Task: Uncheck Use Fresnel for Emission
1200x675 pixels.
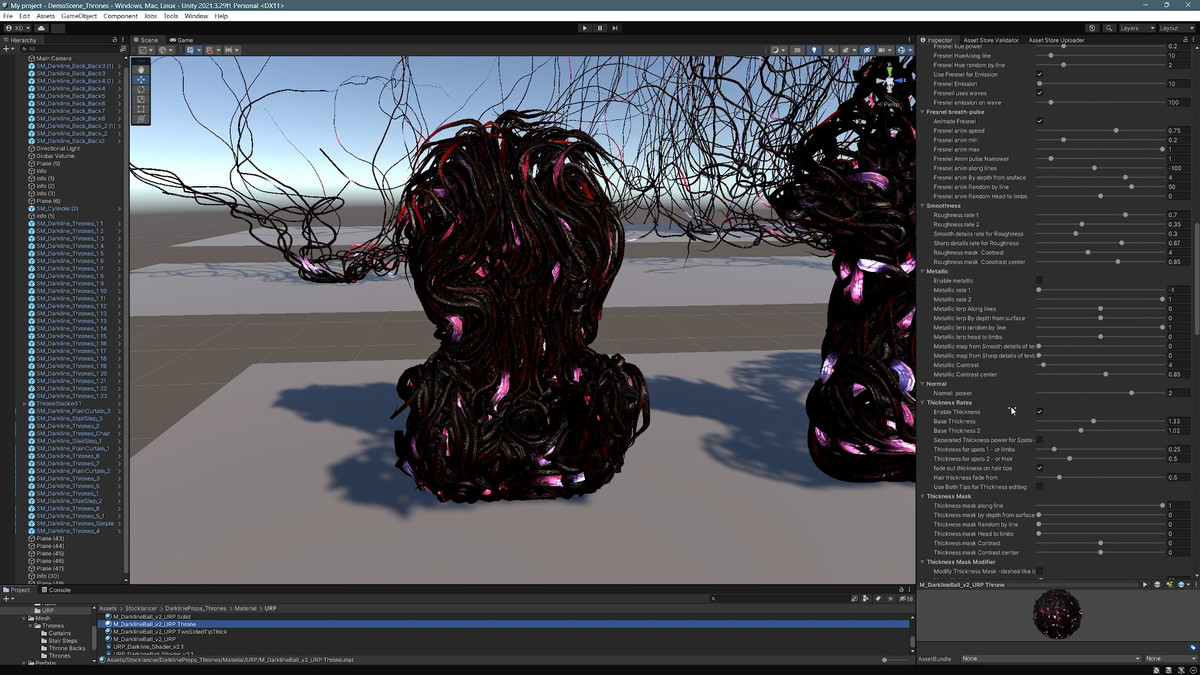Action: pos(1039,74)
